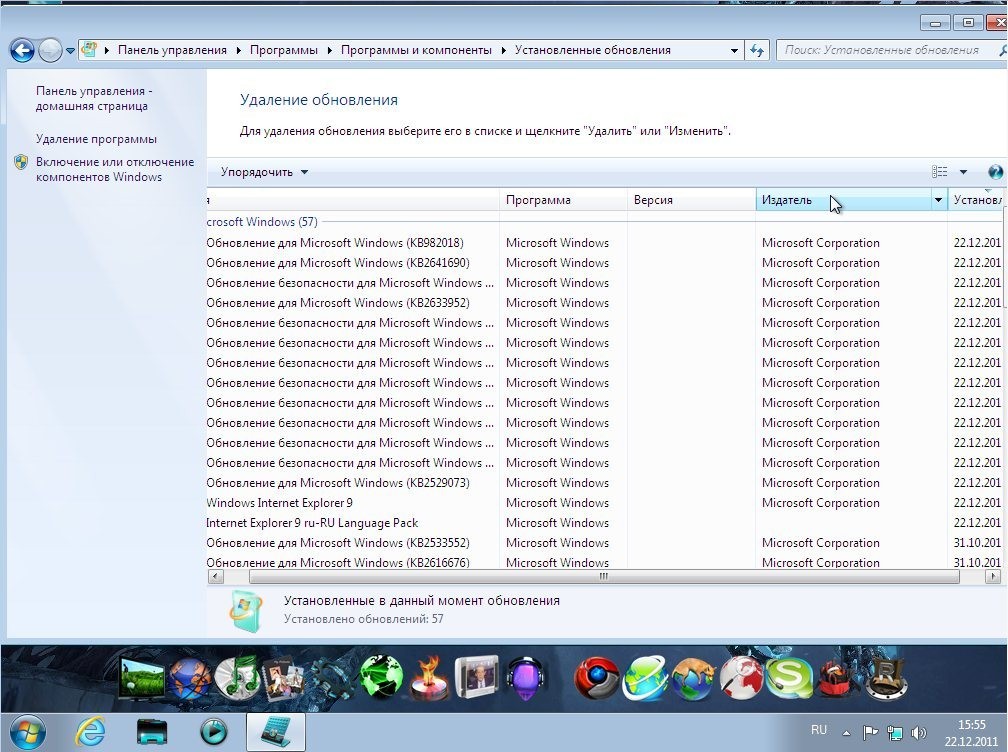Image resolution: width=1008 pixels, height=752 pixels.
Task: Open the TV with newscaster dock icon
Action: [x=476, y=676]
